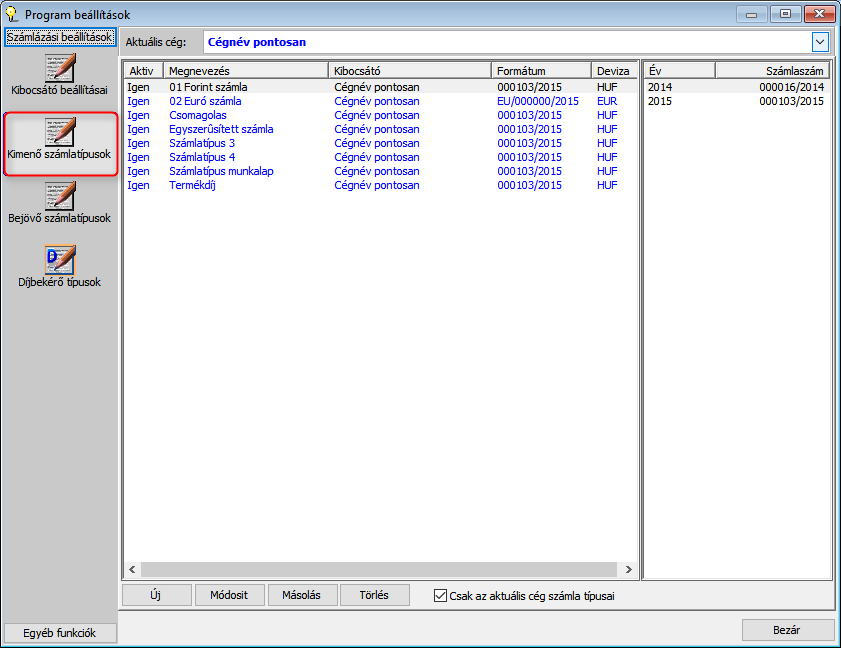This screenshot has height=648, width=841.
Task: Click the EUR currency cell
Action: click(607, 101)
